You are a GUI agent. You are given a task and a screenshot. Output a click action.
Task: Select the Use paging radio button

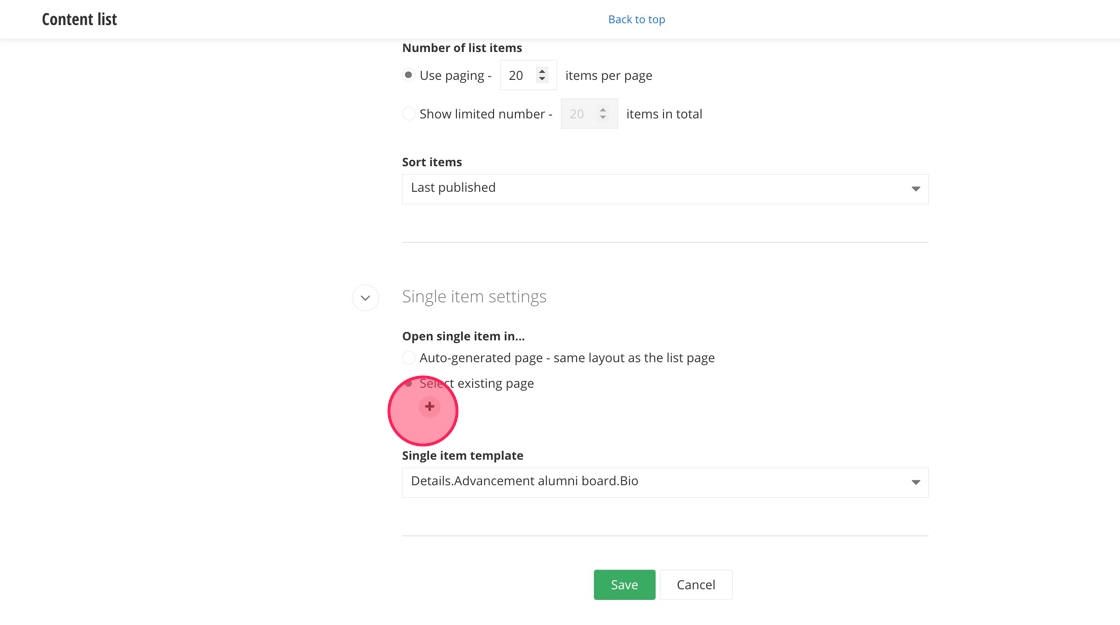pos(409,76)
